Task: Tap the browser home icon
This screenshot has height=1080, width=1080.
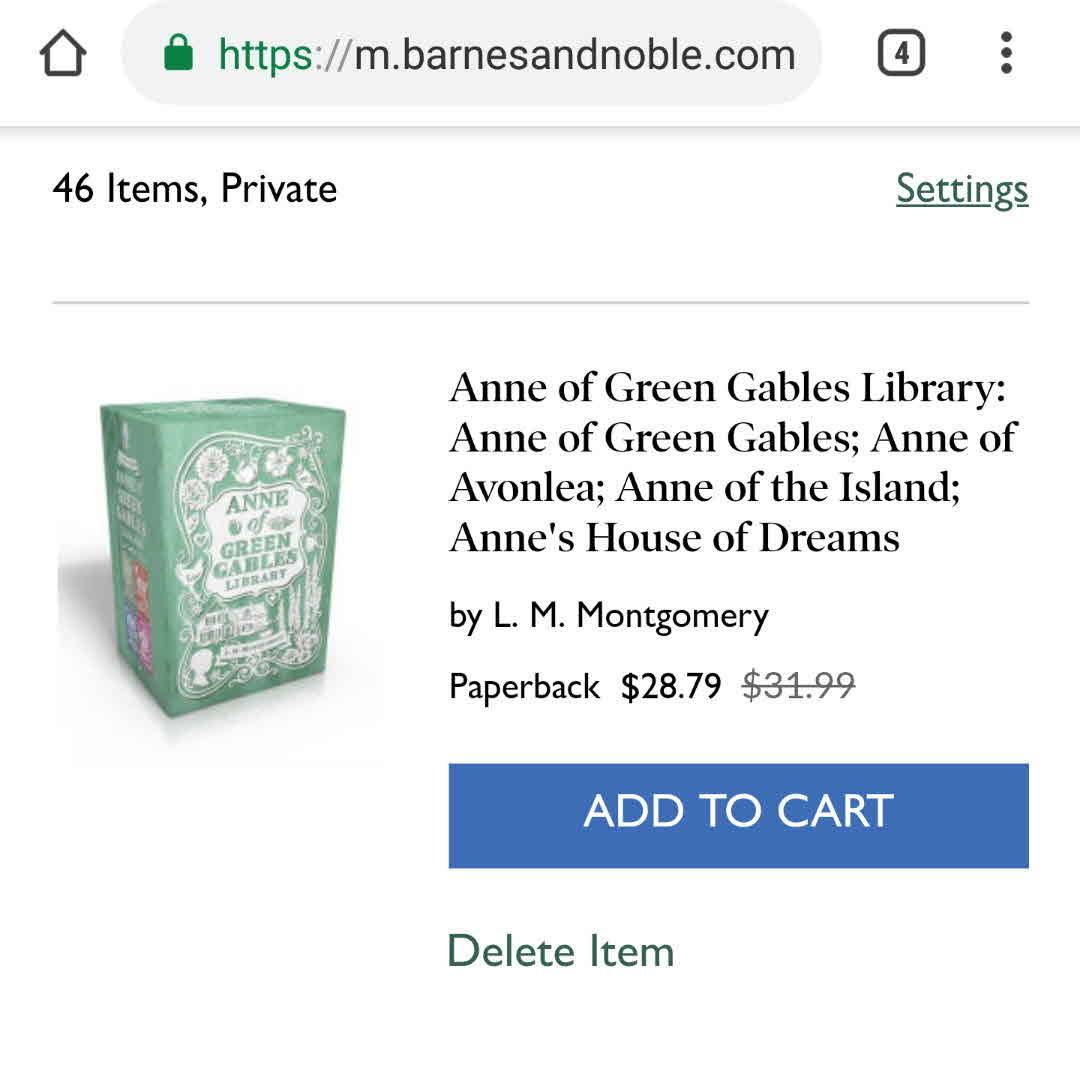Action: tap(63, 53)
